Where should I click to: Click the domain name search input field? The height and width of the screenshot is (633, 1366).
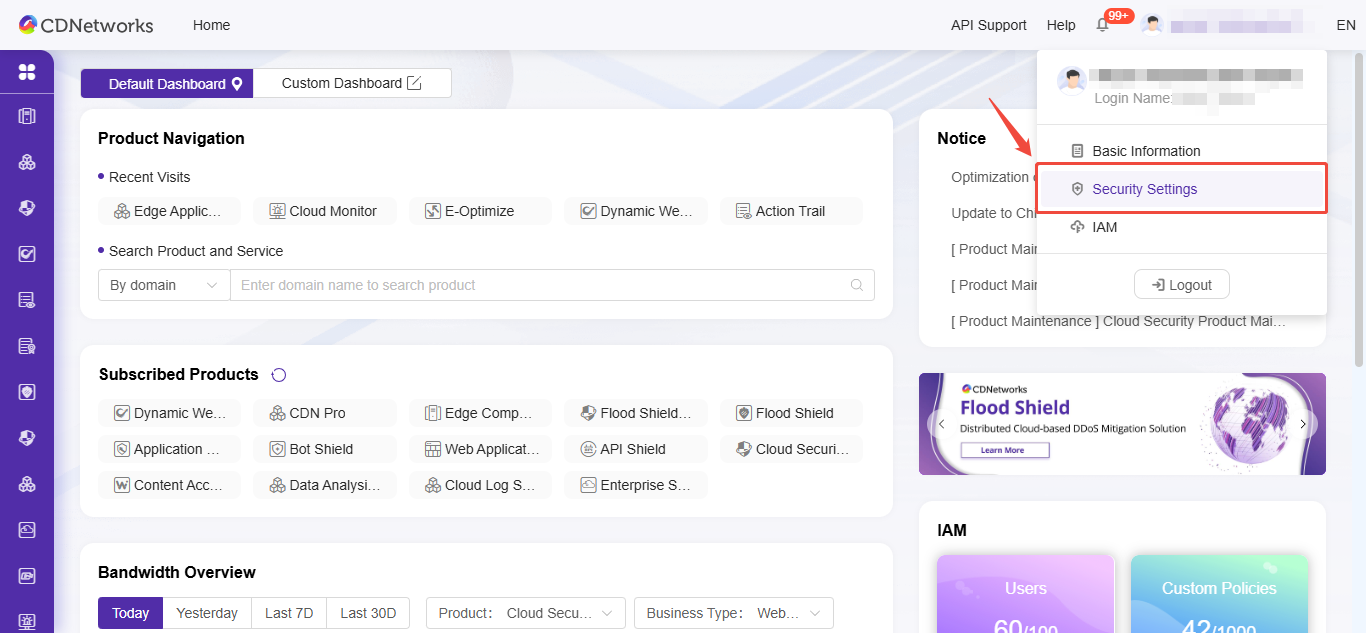tap(540, 285)
